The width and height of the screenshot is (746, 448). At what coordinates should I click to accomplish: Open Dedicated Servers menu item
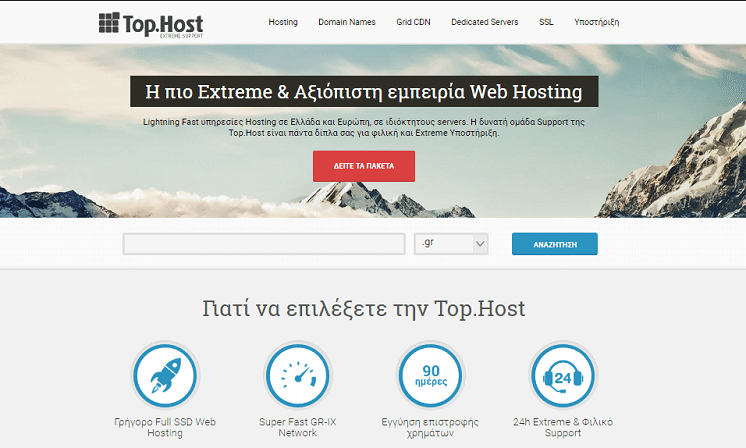point(485,22)
